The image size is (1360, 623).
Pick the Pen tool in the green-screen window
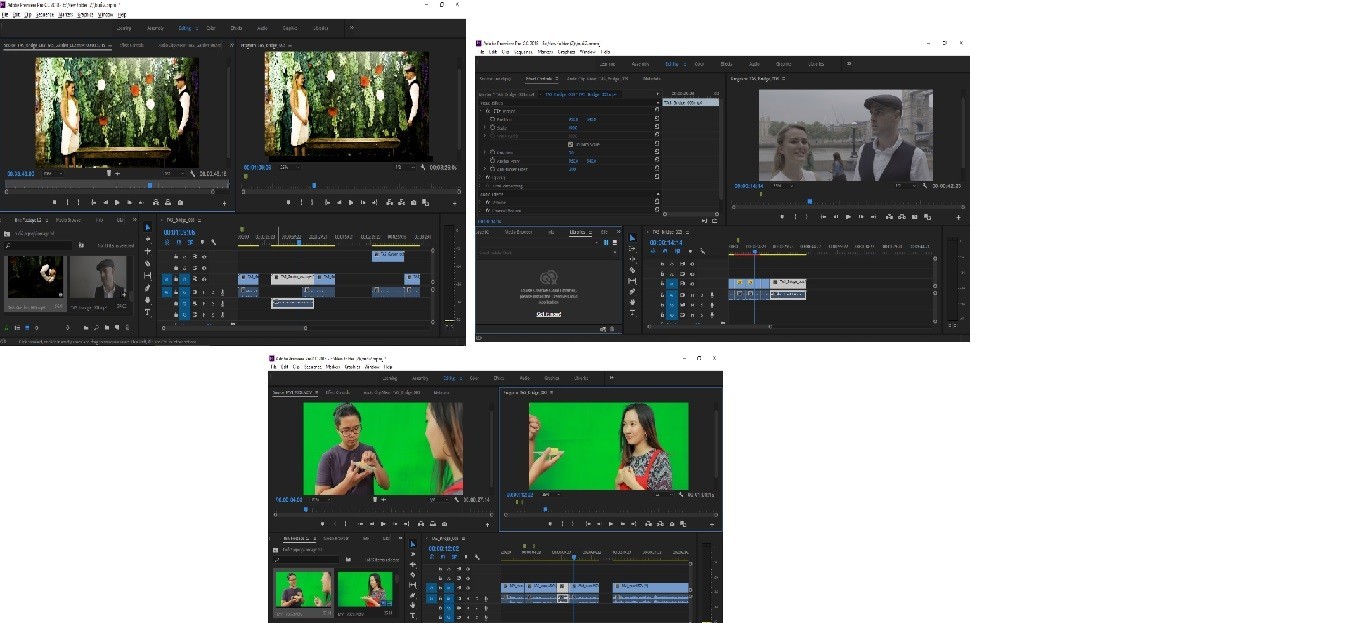point(413,595)
